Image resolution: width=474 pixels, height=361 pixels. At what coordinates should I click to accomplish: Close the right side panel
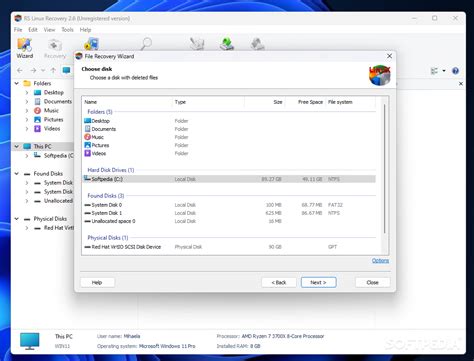pos(461,84)
